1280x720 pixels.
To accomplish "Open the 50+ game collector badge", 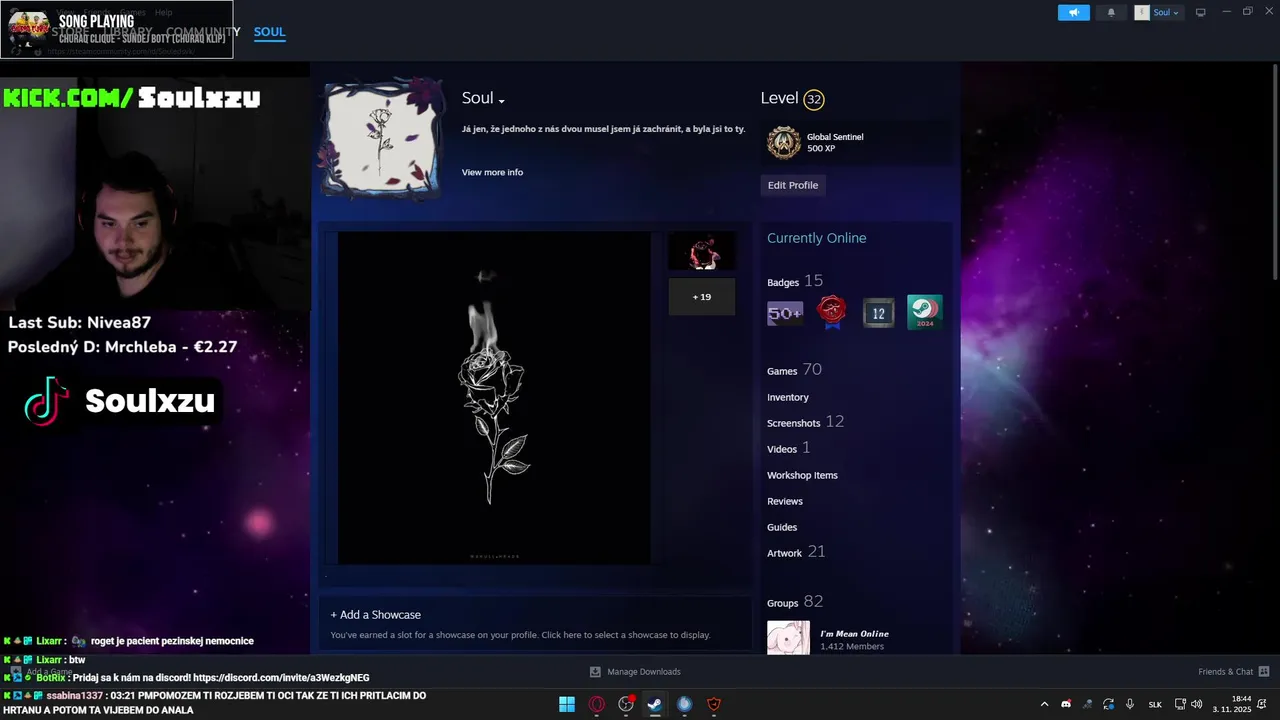I will pos(785,313).
